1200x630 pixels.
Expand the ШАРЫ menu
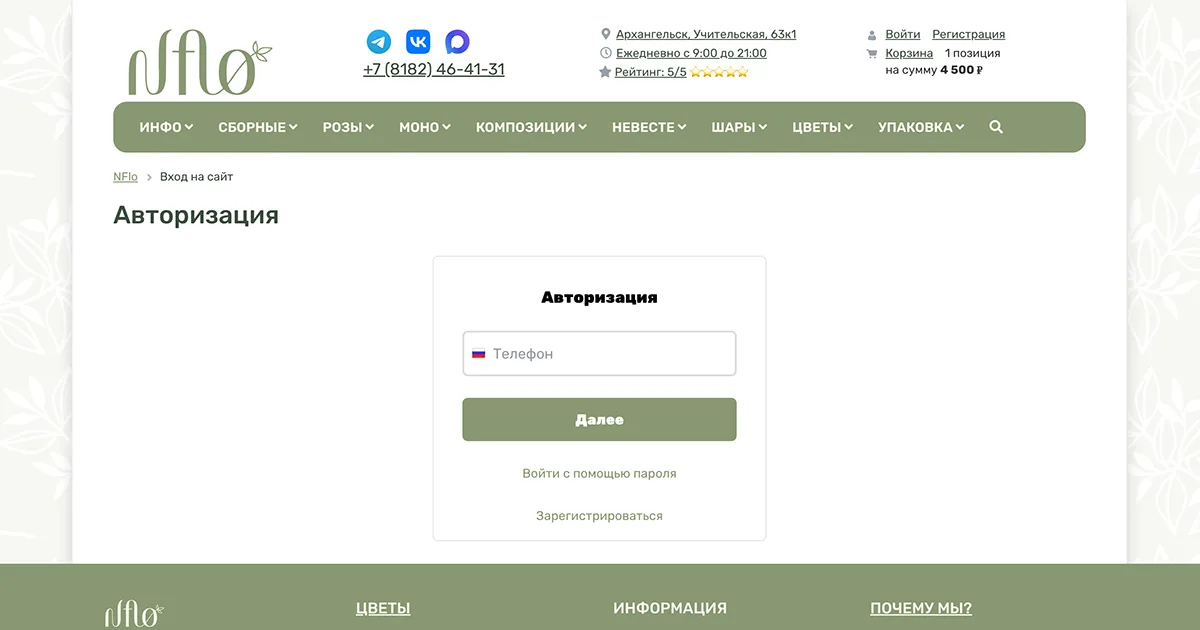click(739, 127)
